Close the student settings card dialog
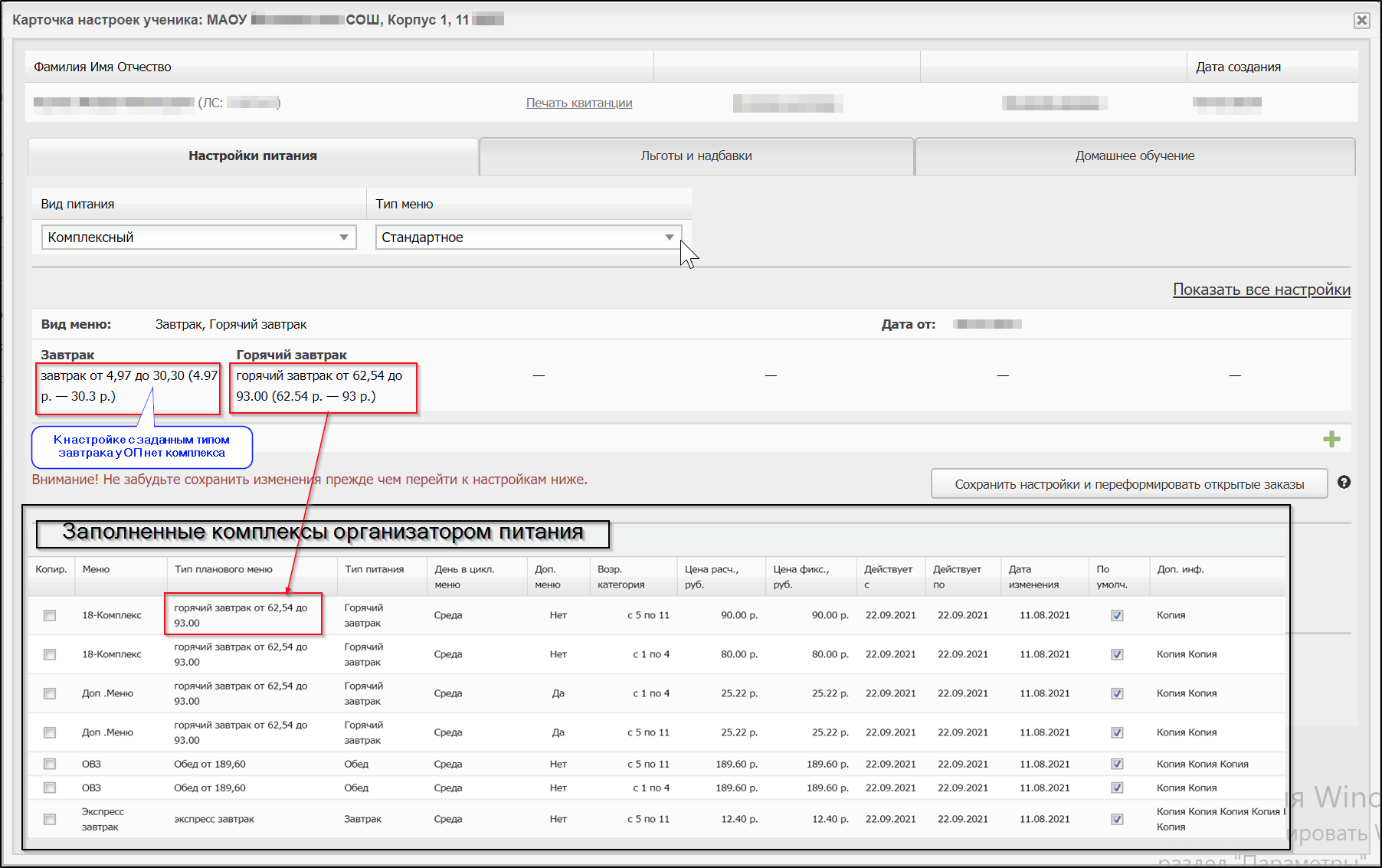The height and width of the screenshot is (868, 1382). pyautogui.click(x=1361, y=20)
